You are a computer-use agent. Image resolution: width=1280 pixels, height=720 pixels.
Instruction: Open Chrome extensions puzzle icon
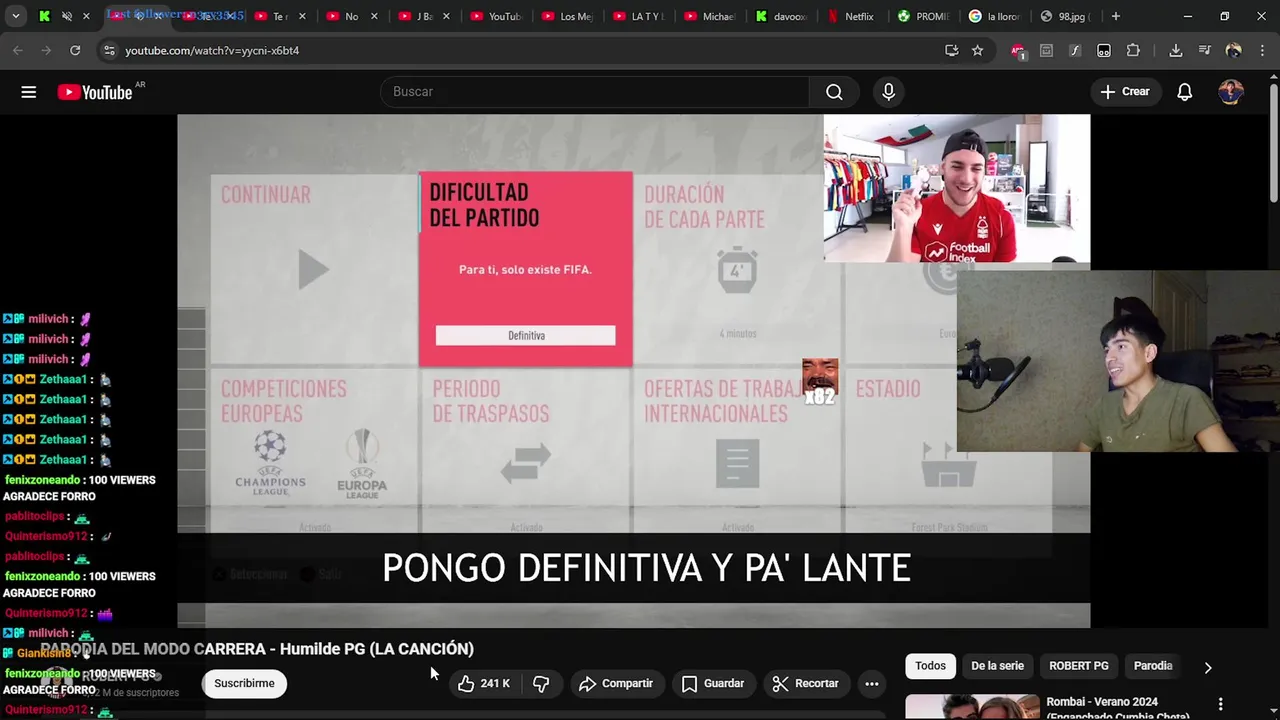[x=1133, y=50]
